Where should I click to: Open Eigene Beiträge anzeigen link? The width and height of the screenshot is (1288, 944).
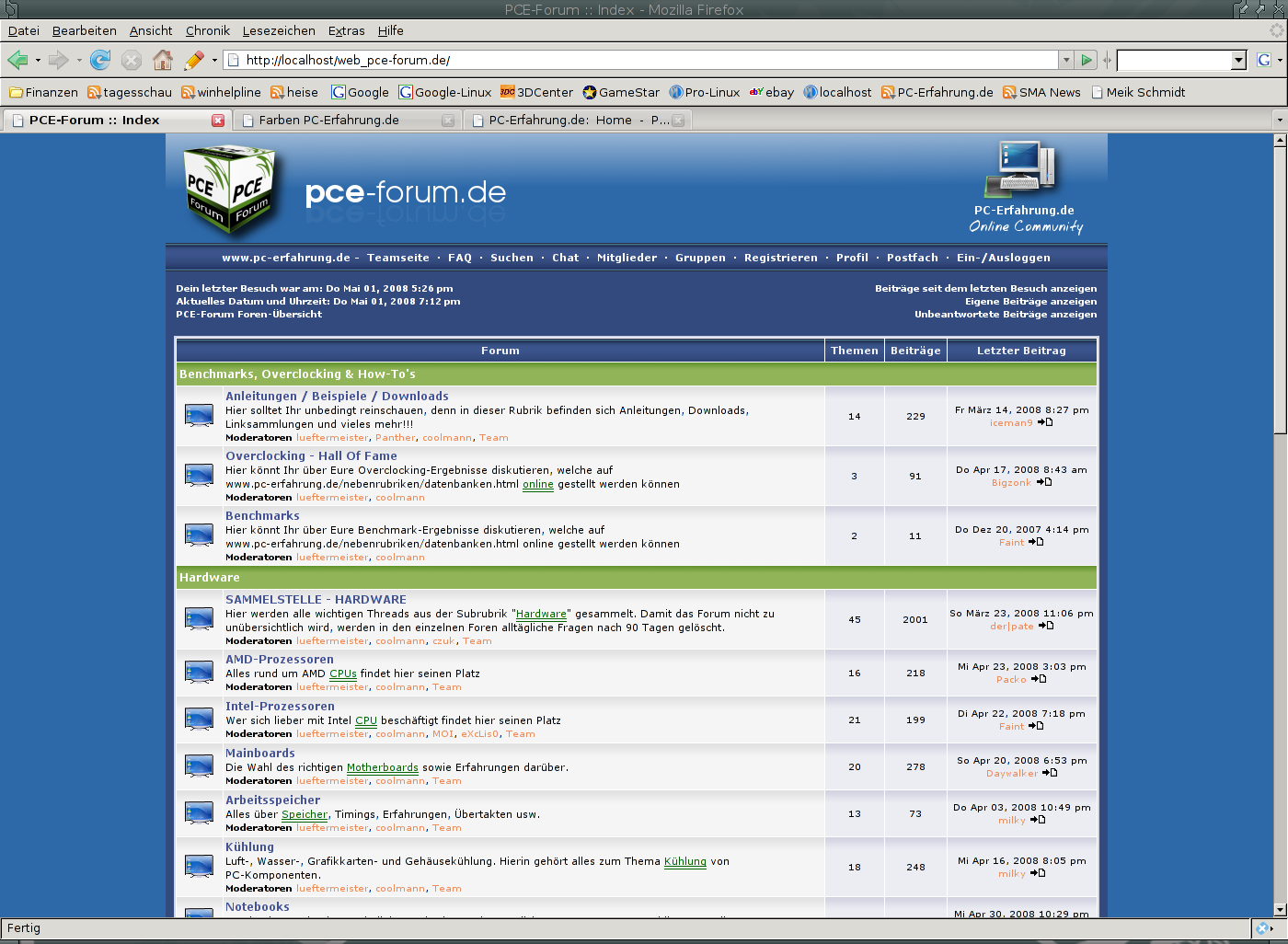coord(1030,302)
